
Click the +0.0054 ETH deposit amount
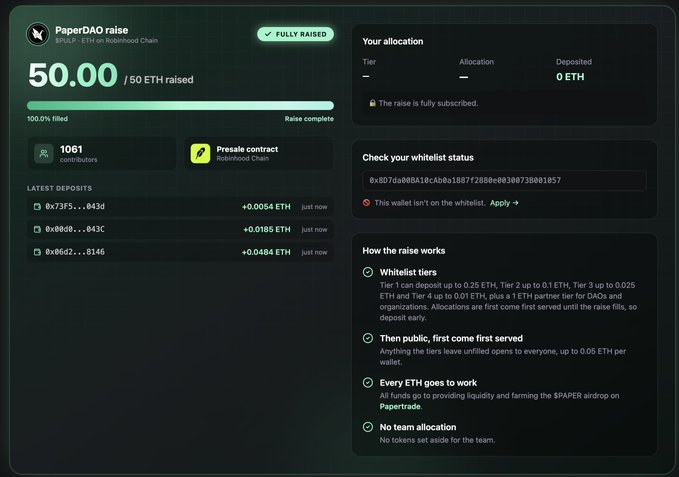point(266,207)
